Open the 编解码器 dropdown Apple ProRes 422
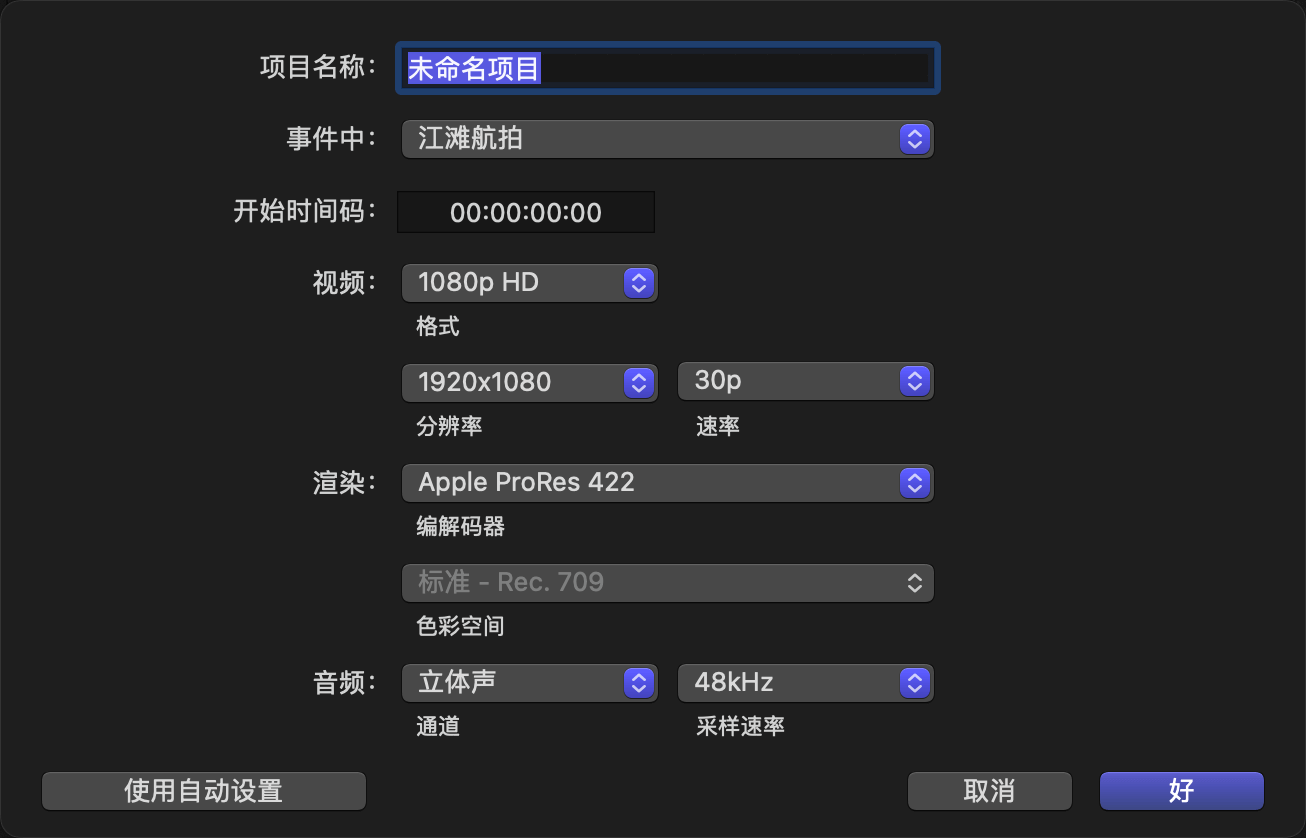The image size is (1306, 838). click(668, 483)
